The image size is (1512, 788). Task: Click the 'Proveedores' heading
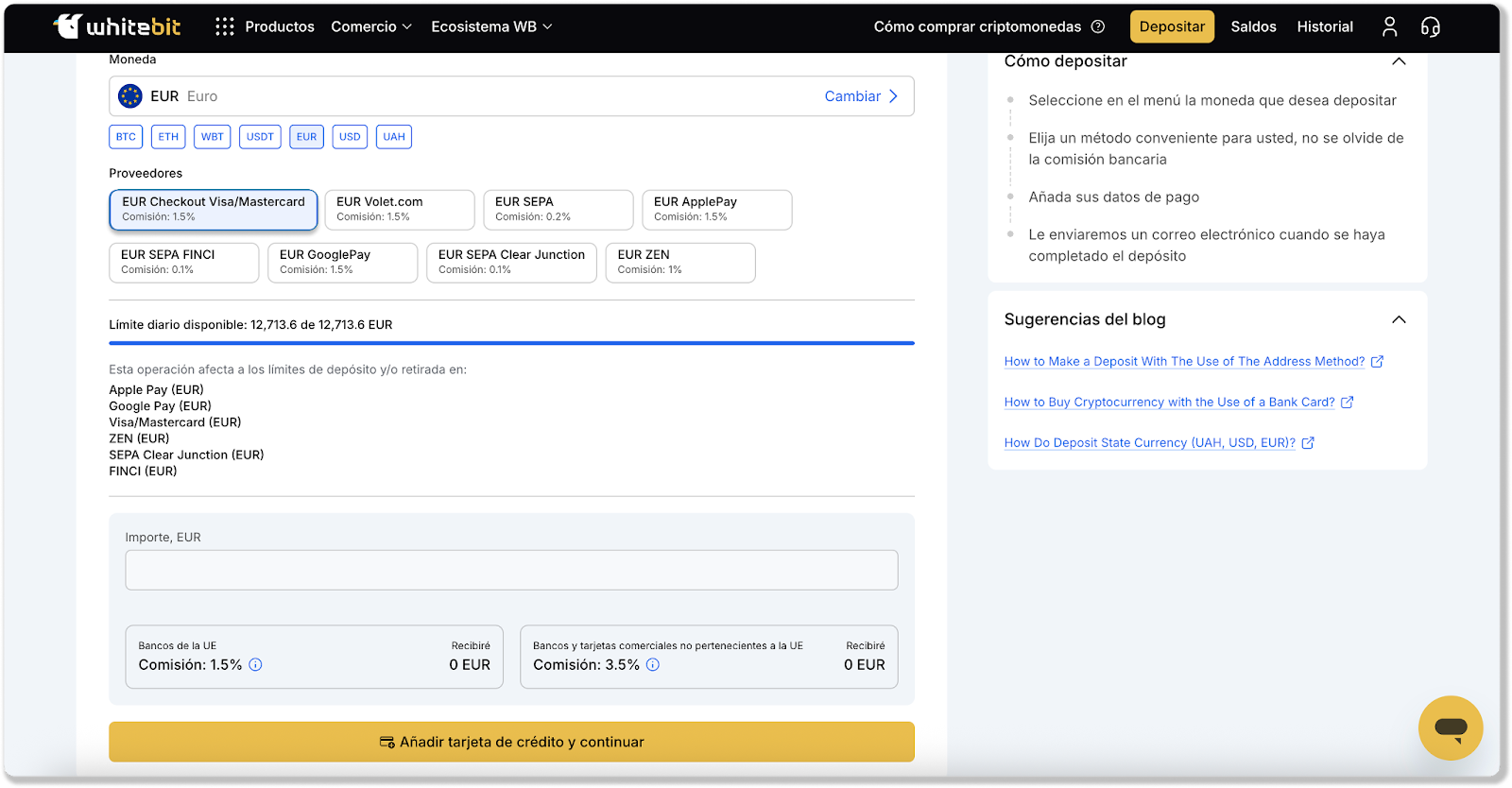146,174
